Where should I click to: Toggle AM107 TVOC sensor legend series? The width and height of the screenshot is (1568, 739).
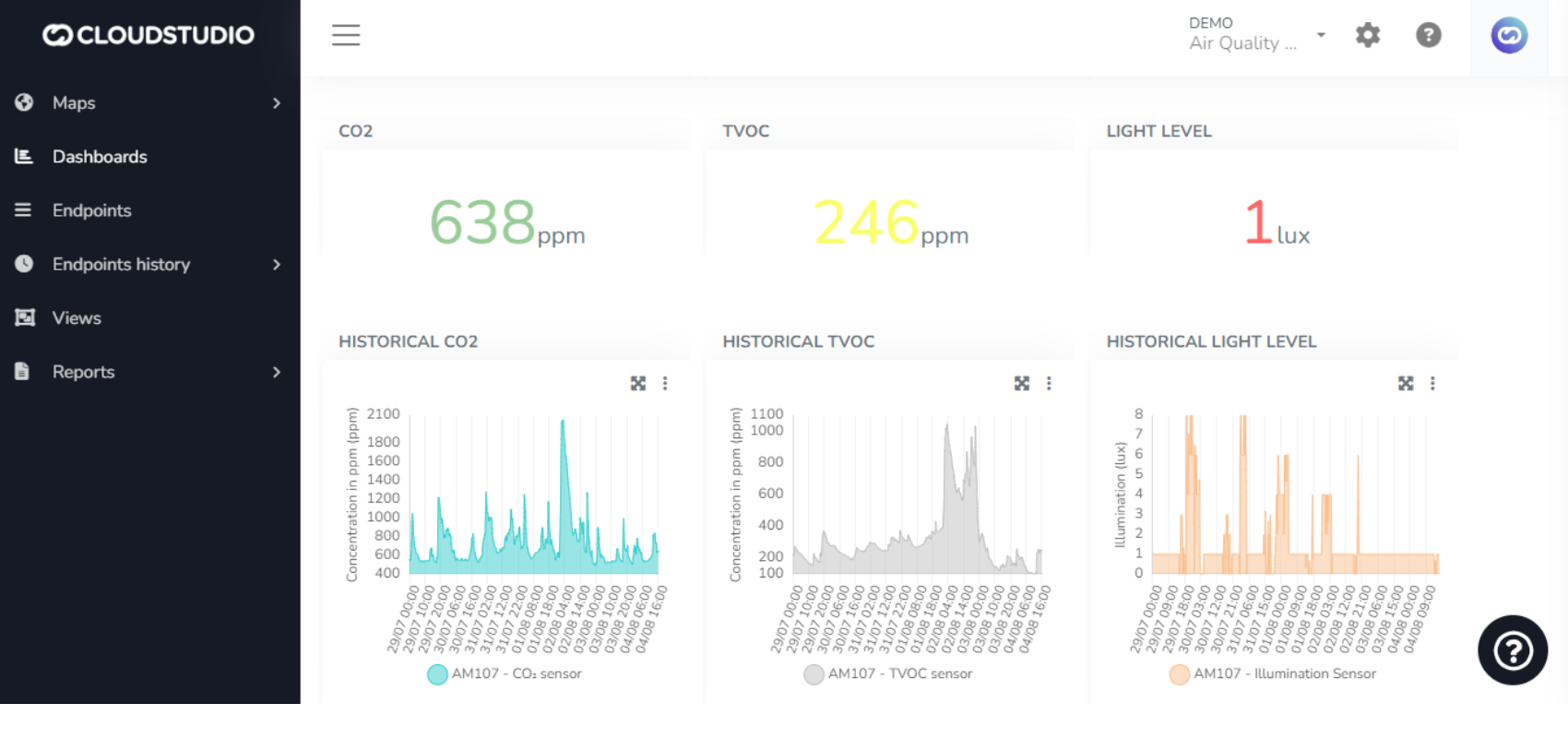point(888,674)
